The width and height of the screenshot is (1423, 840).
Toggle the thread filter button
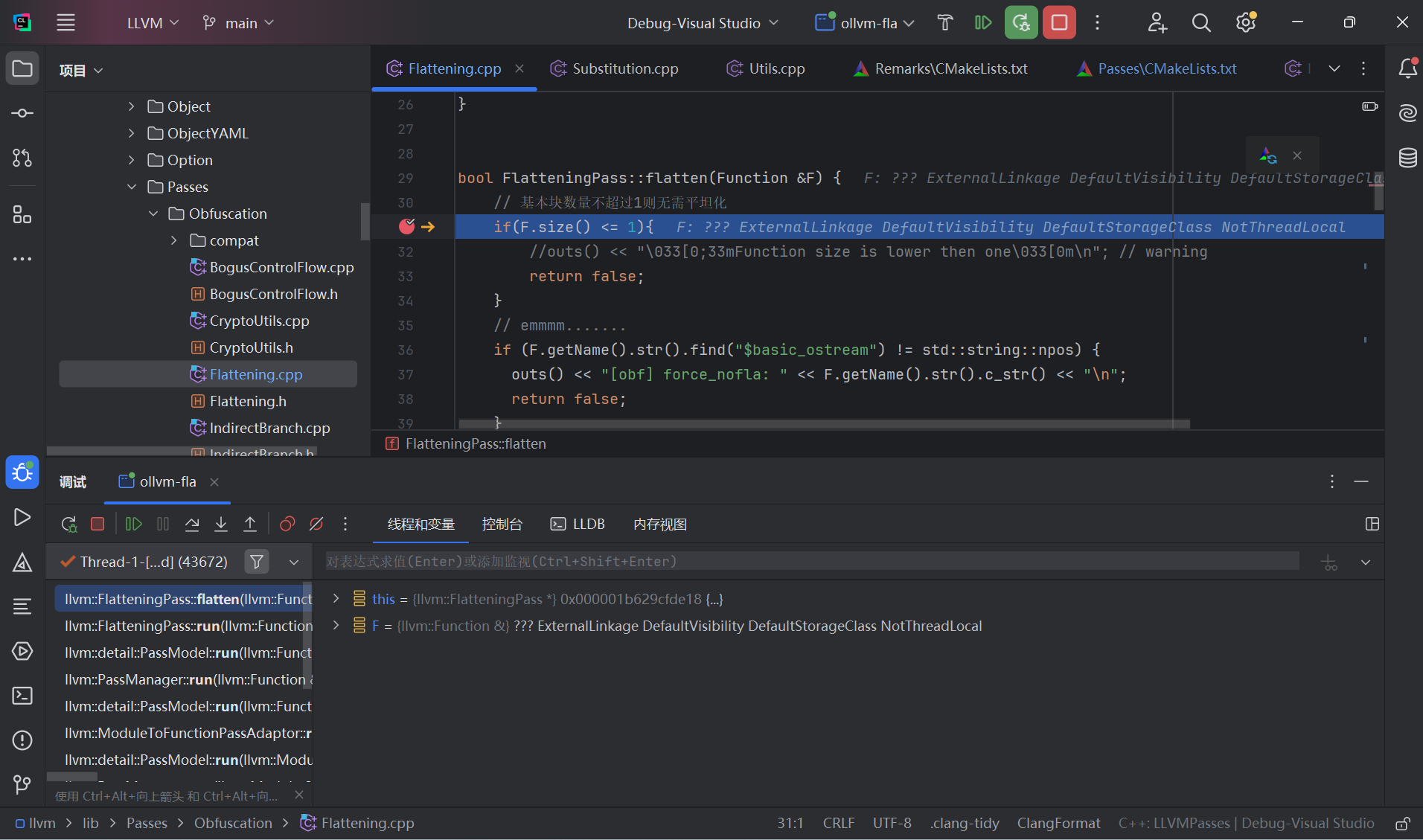coord(257,562)
